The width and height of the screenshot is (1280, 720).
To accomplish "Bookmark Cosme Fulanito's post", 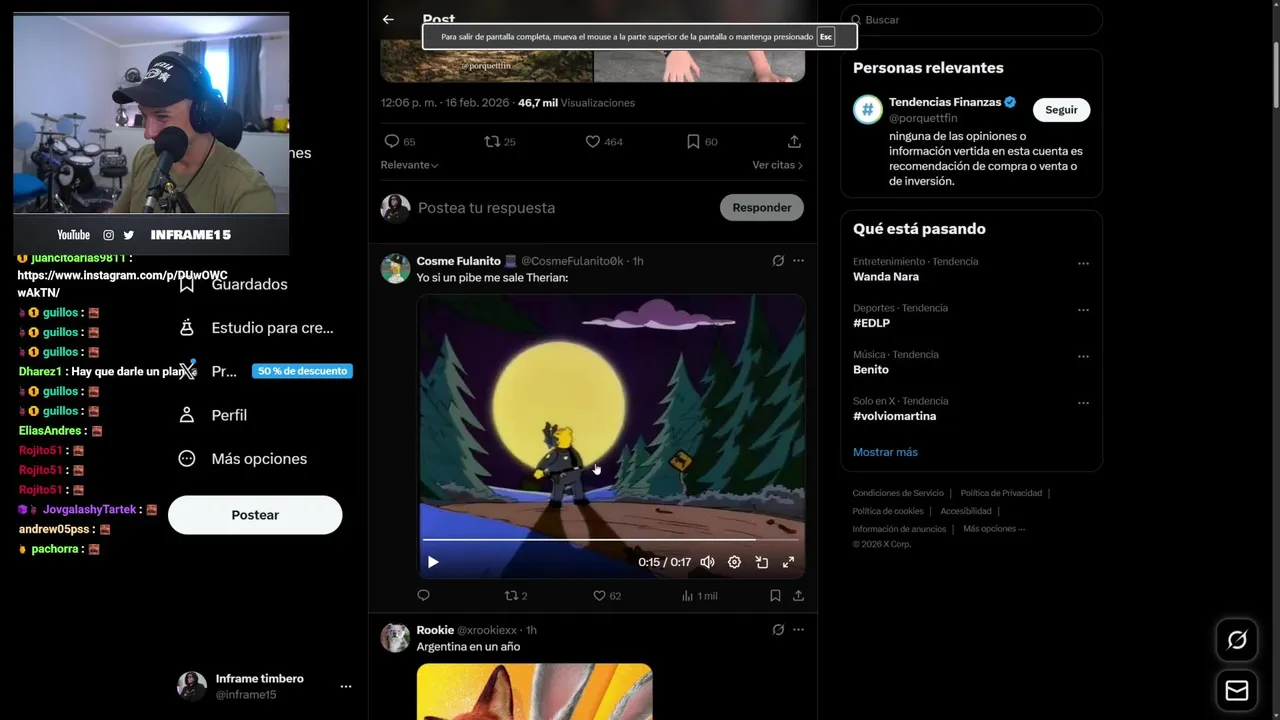I will click(775, 596).
